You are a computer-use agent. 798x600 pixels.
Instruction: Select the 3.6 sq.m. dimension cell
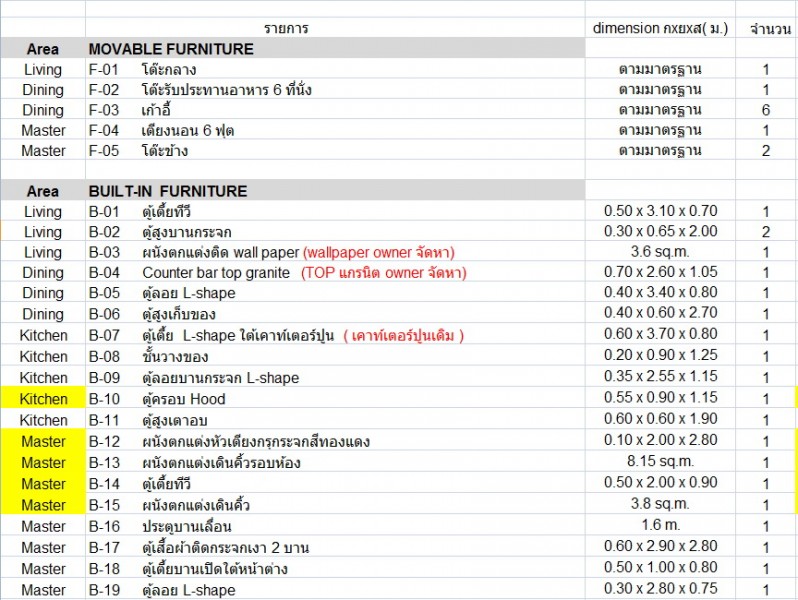660,252
